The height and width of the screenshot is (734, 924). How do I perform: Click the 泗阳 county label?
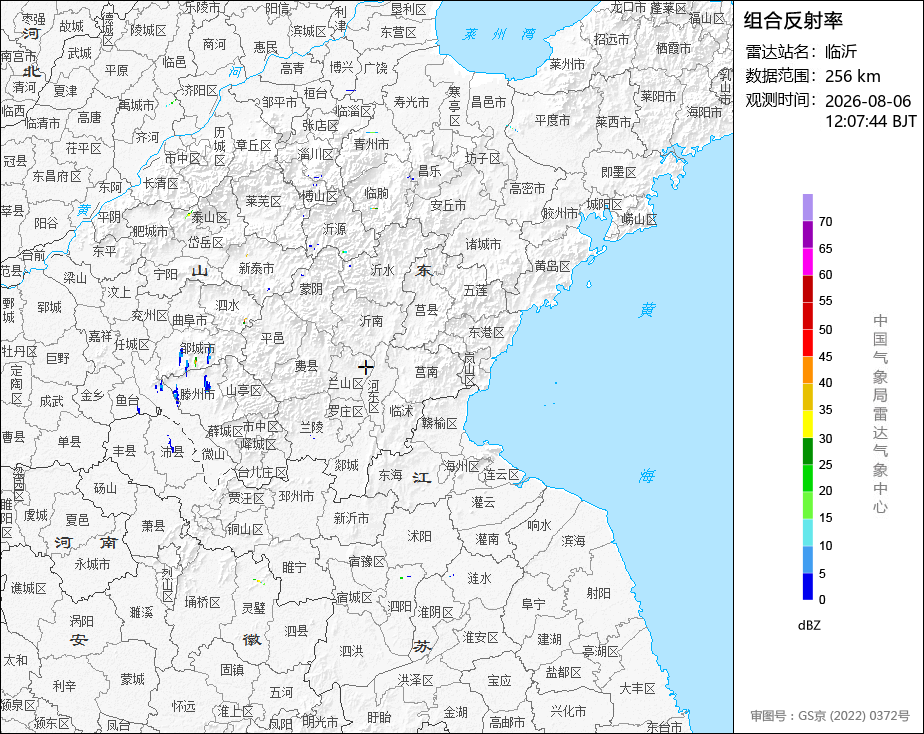click(x=400, y=606)
